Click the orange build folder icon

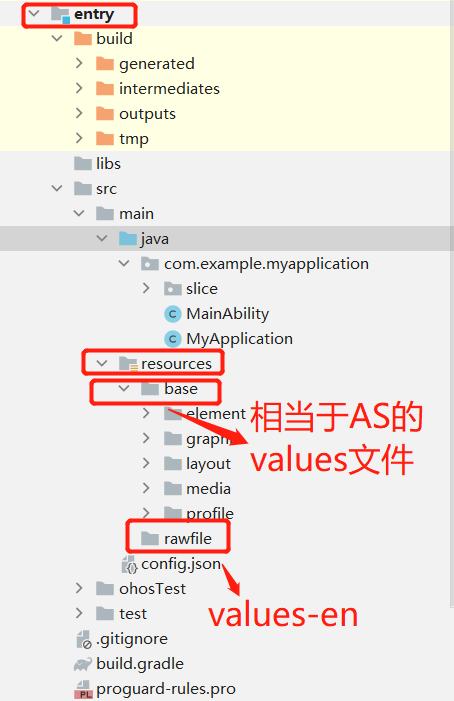(x=83, y=38)
